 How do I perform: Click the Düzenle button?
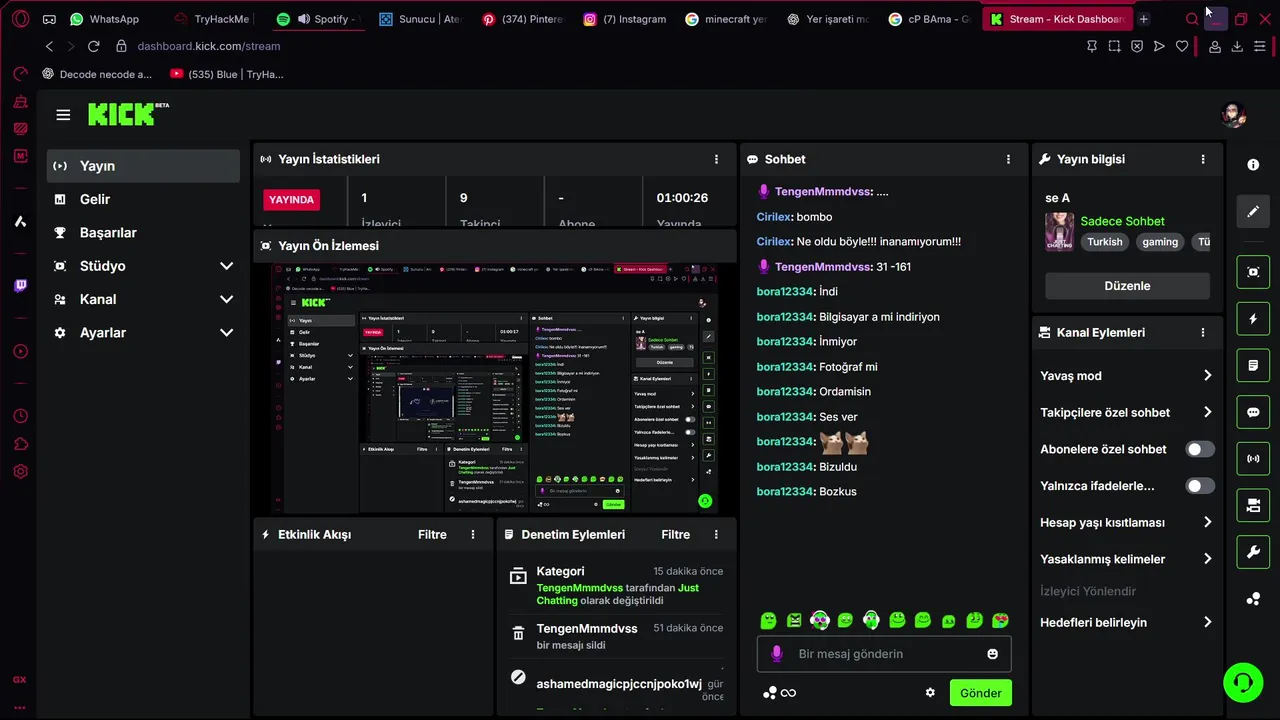point(1127,286)
